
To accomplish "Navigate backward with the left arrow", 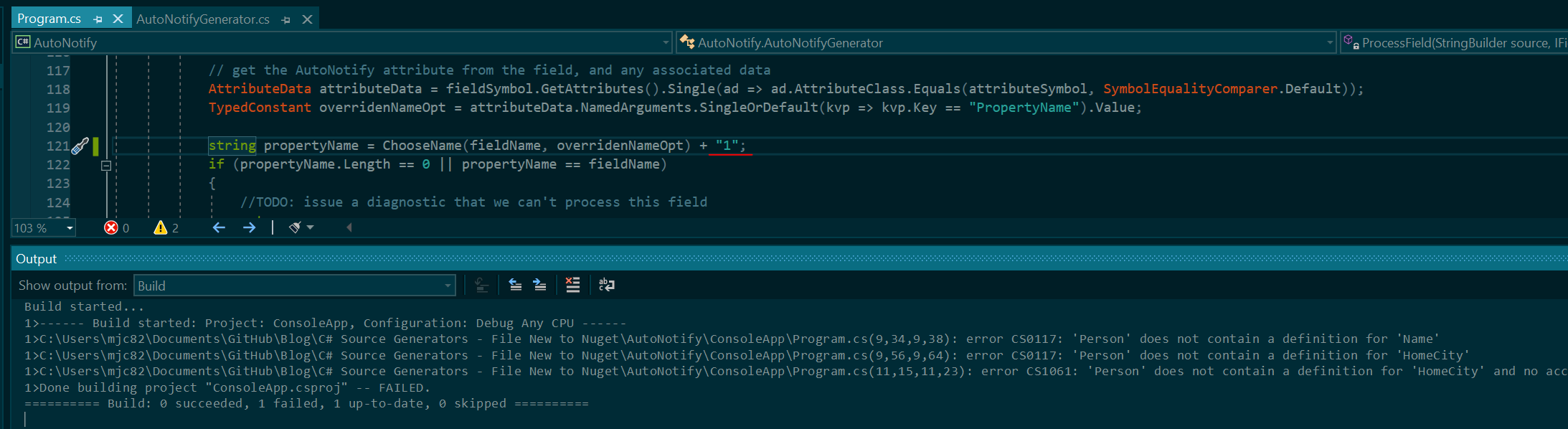I will click(x=219, y=227).
